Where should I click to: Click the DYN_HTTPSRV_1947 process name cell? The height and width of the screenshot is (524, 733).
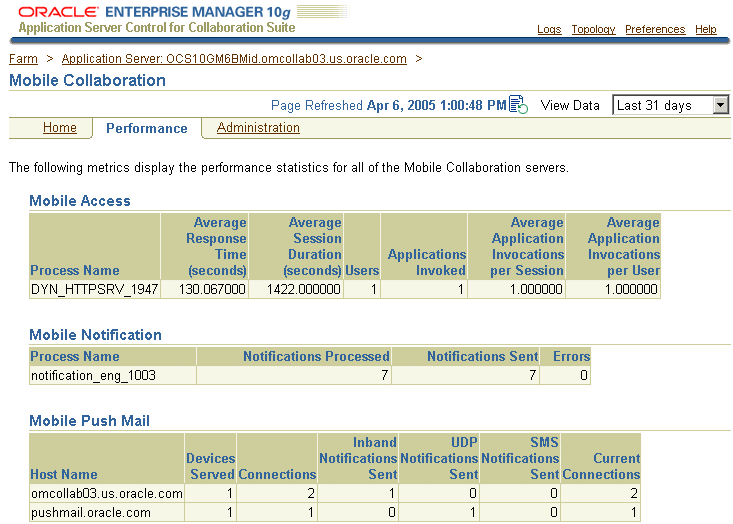pyautogui.click(x=94, y=289)
